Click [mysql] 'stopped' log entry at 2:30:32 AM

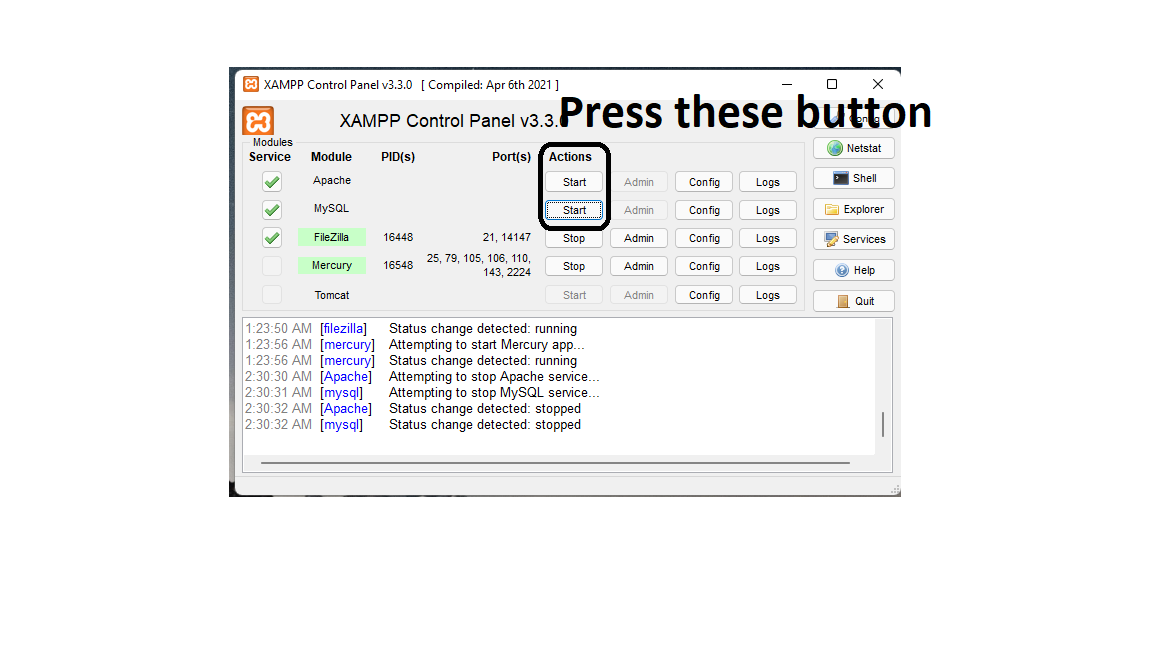(413, 425)
